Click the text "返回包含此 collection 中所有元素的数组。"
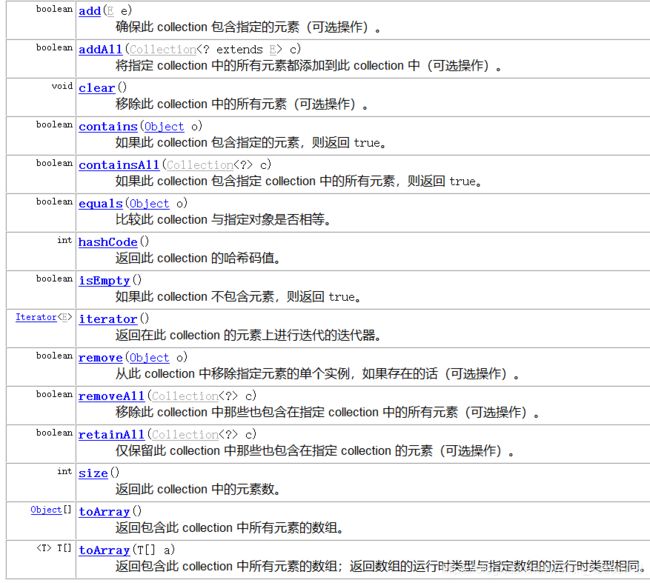The image size is (650, 583). (x=230, y=528)
